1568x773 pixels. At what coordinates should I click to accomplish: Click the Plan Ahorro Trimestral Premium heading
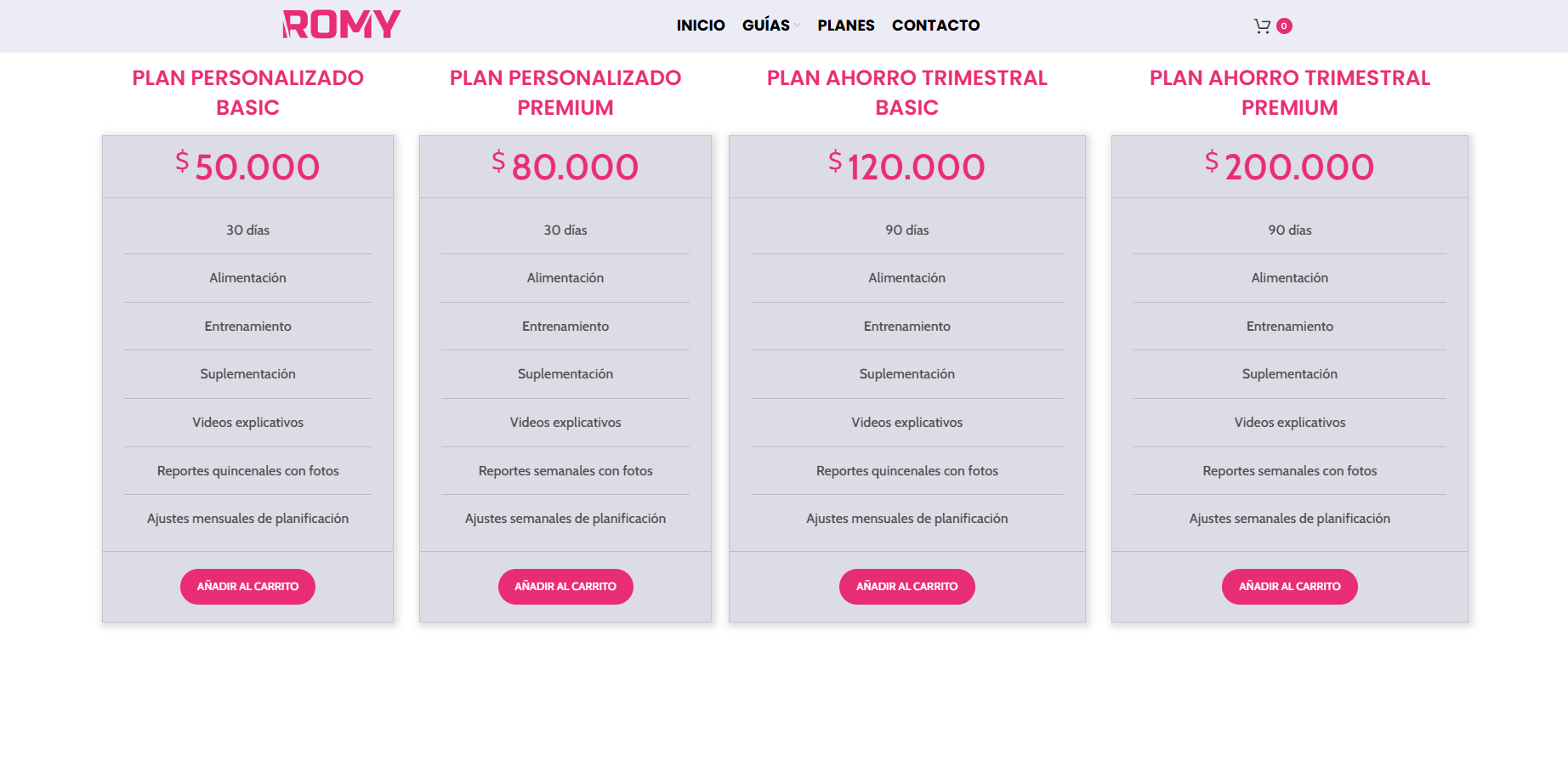tap(1289, 93)
